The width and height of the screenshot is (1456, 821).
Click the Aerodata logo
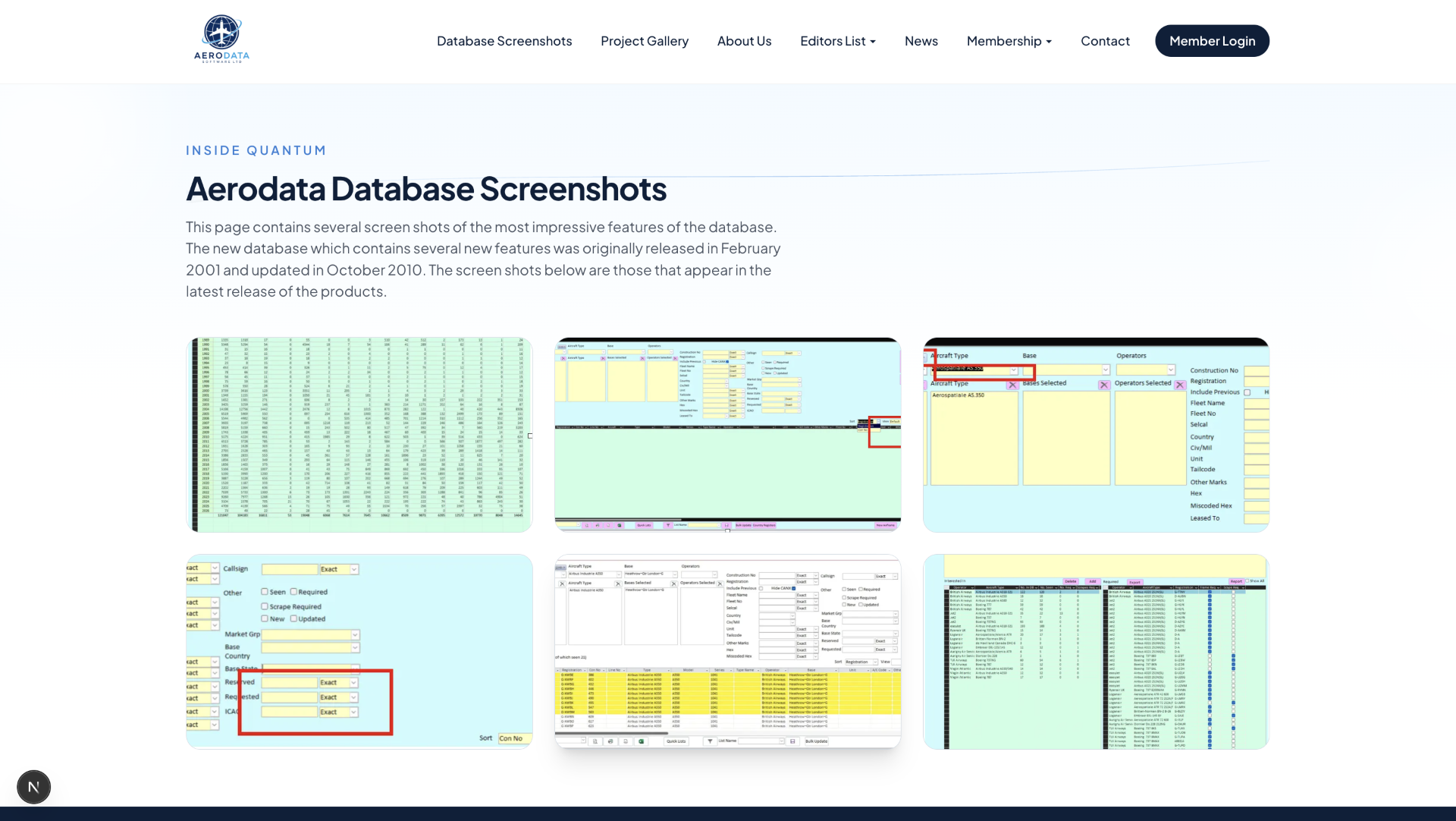(x=221, y=39)
